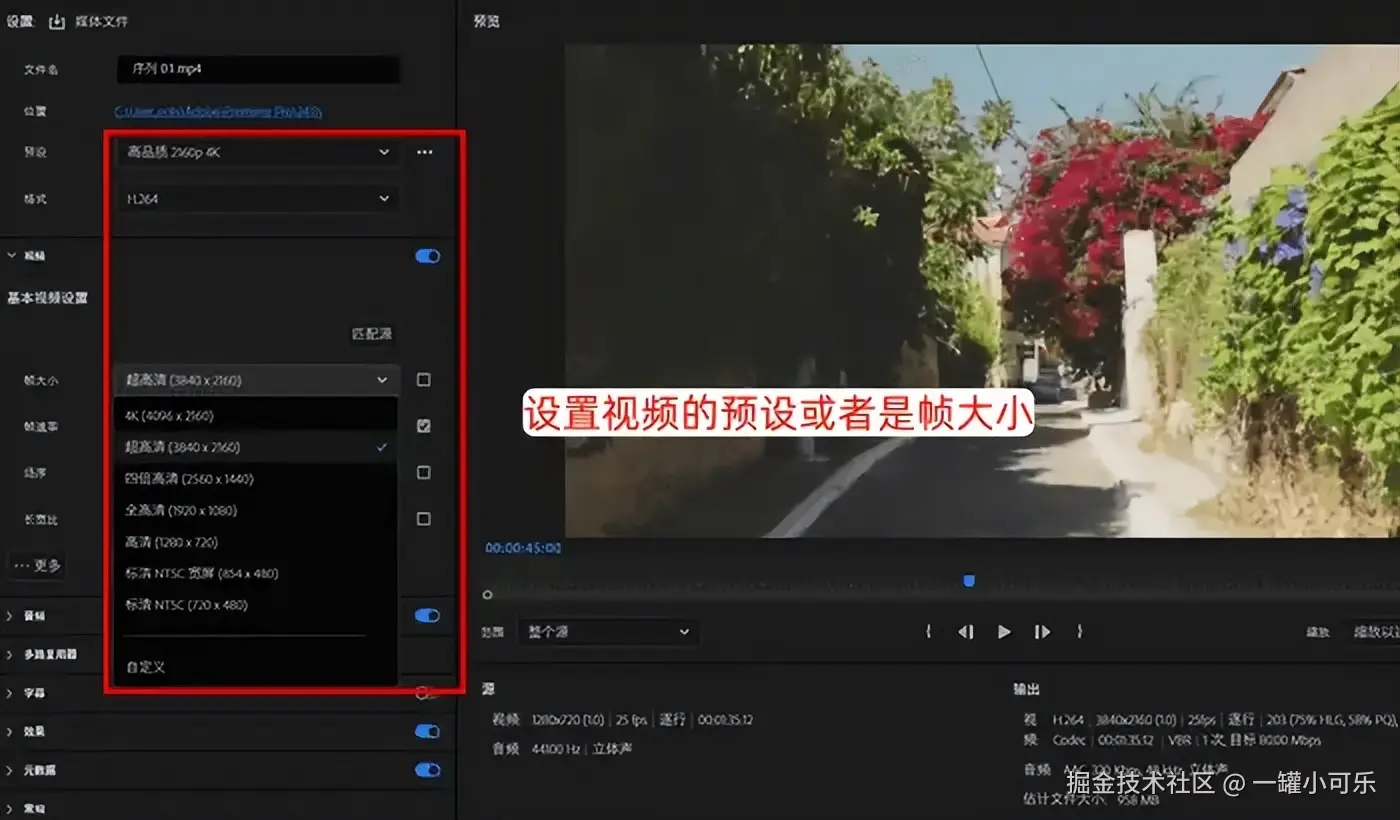
Task: Click the blue playhead marker on timeline
Action: 968,580
